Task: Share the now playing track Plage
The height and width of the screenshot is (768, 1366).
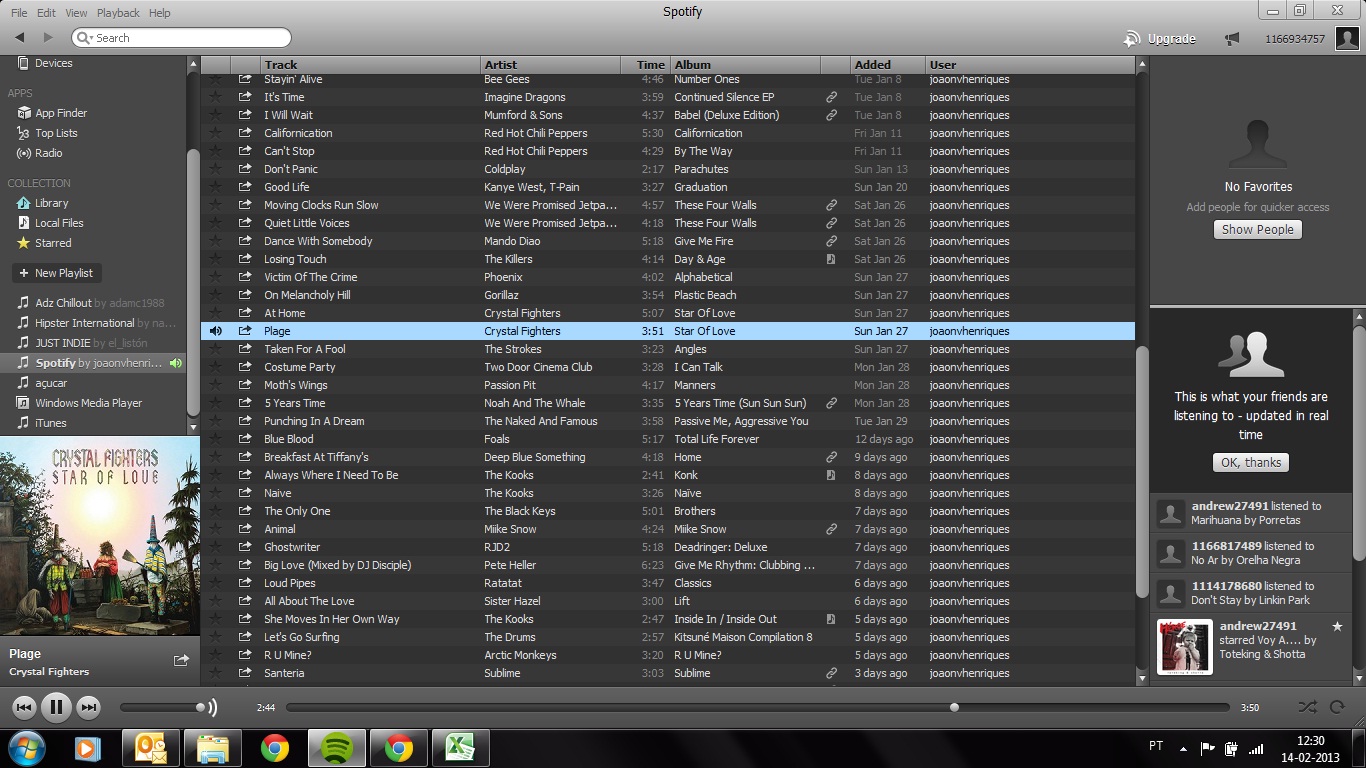Action: click(181, 660)
